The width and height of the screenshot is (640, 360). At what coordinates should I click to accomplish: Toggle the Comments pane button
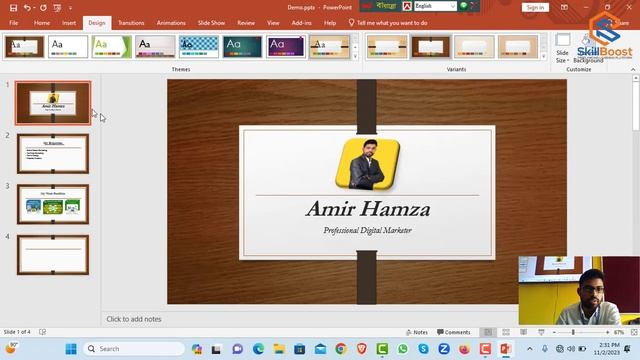453,332
